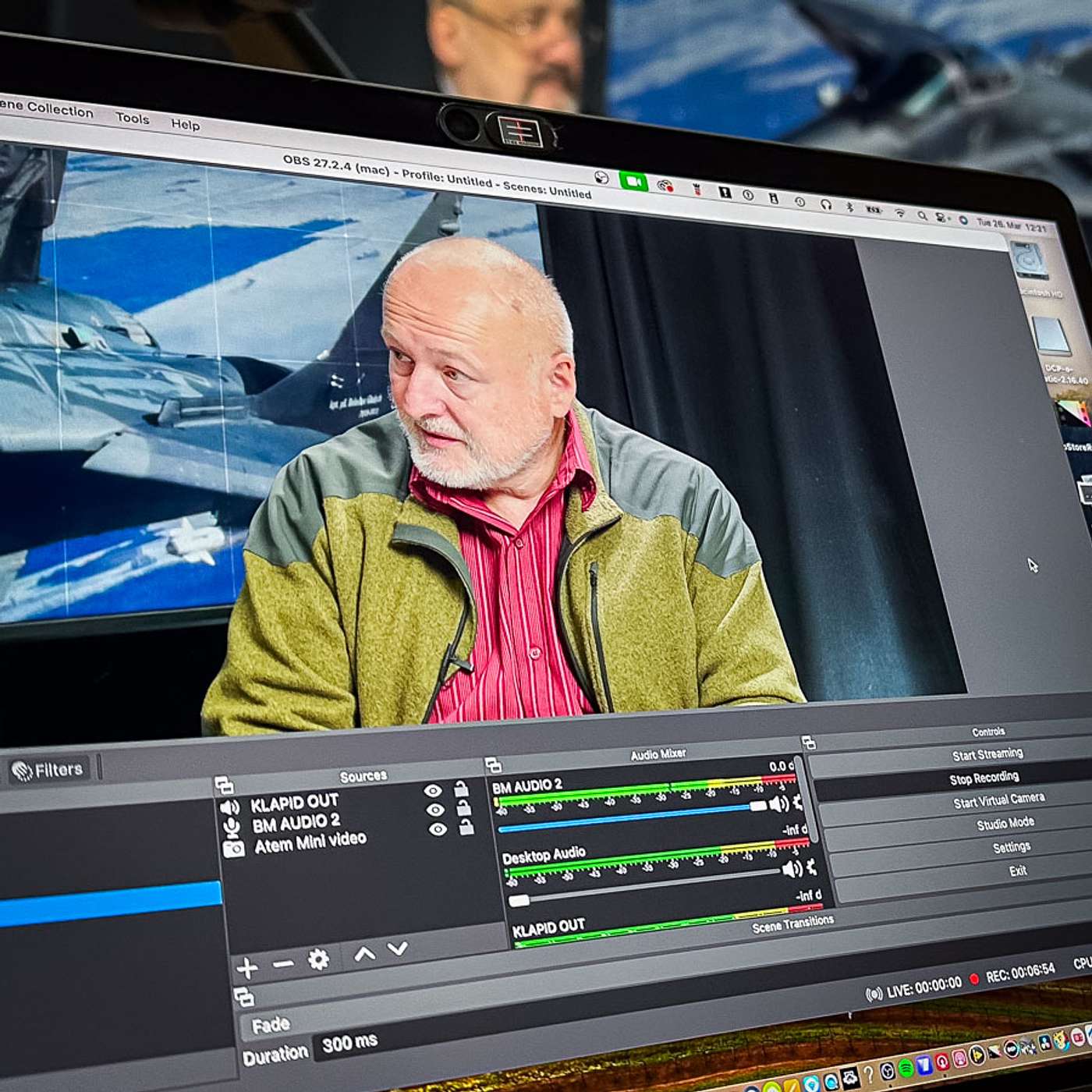The height and width of the screenshot is (1092, 1092).
Task: Click the headphones icon in the menu bar
Action: 826,204
